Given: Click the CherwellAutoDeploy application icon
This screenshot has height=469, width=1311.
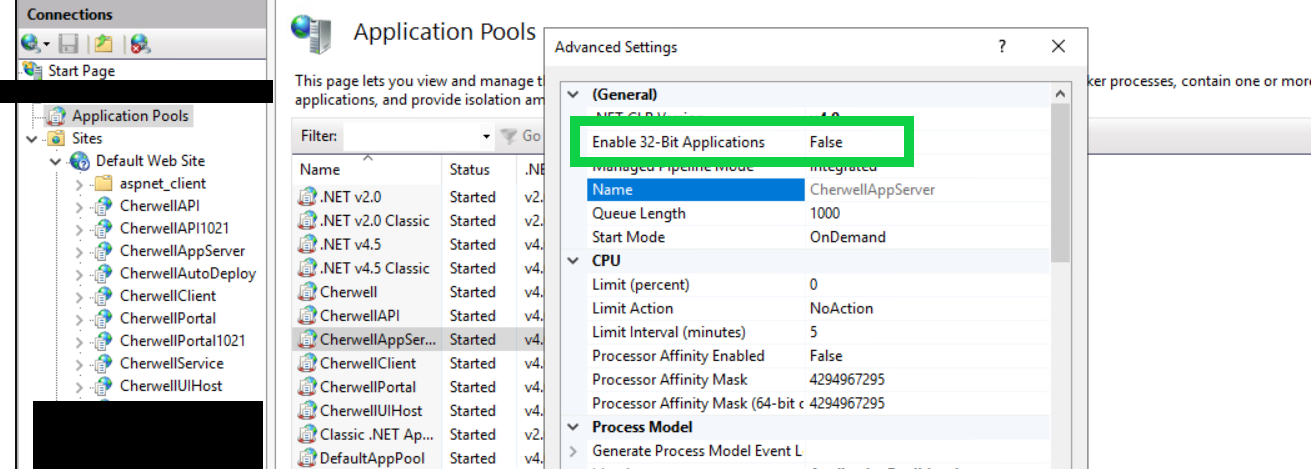Looking at the screenshot, I should (103, 273).
